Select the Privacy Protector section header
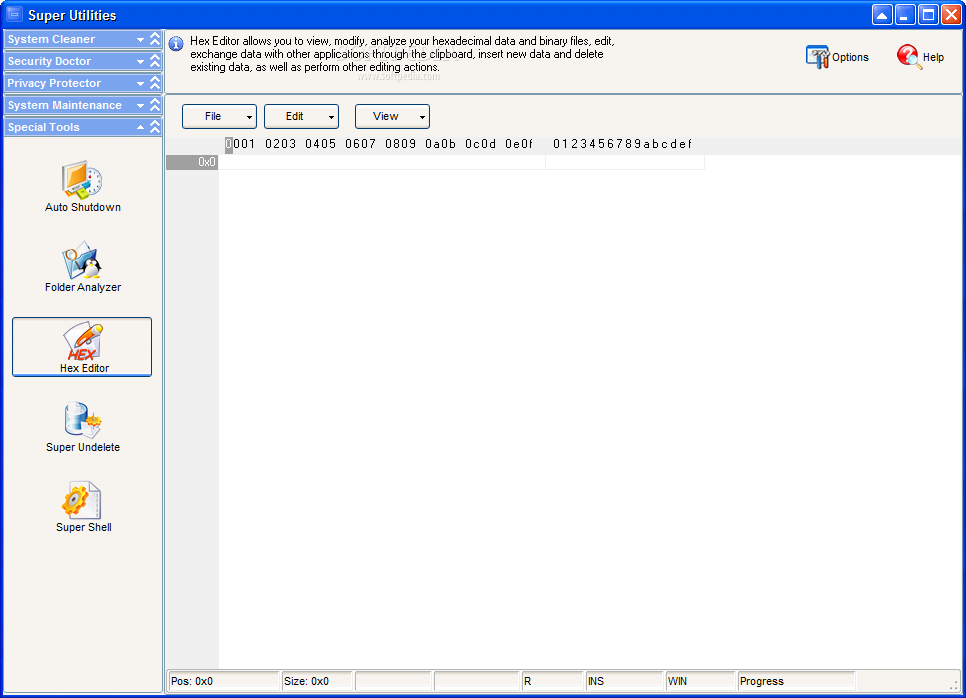The image size is (966, 698). tap(83, 83)
